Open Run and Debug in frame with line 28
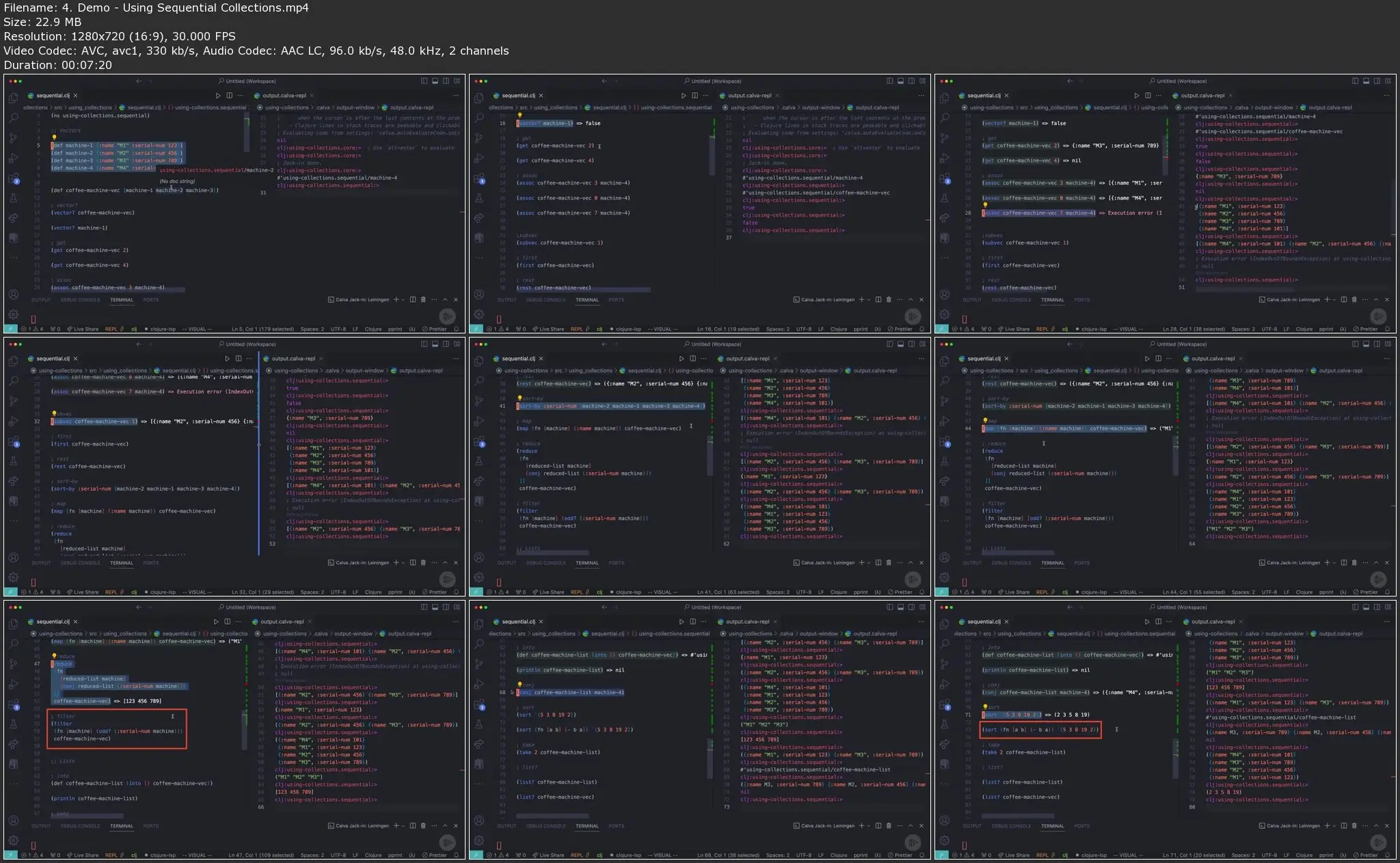The height and width of the screenshot is (863, 1400). [x=944, y=158]
